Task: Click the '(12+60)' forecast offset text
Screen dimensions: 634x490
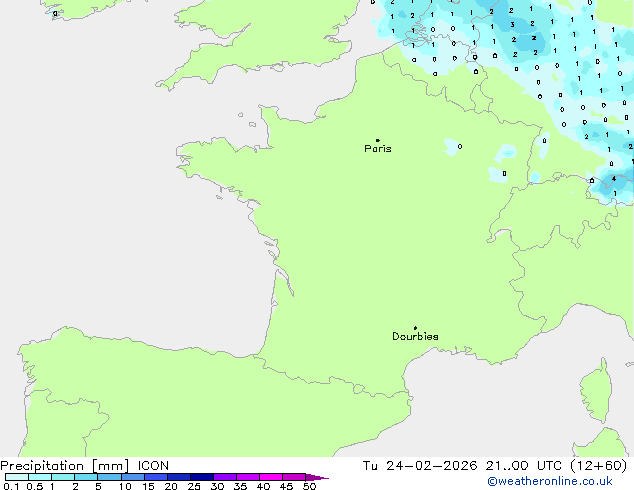Action: [x=598, y=466]
